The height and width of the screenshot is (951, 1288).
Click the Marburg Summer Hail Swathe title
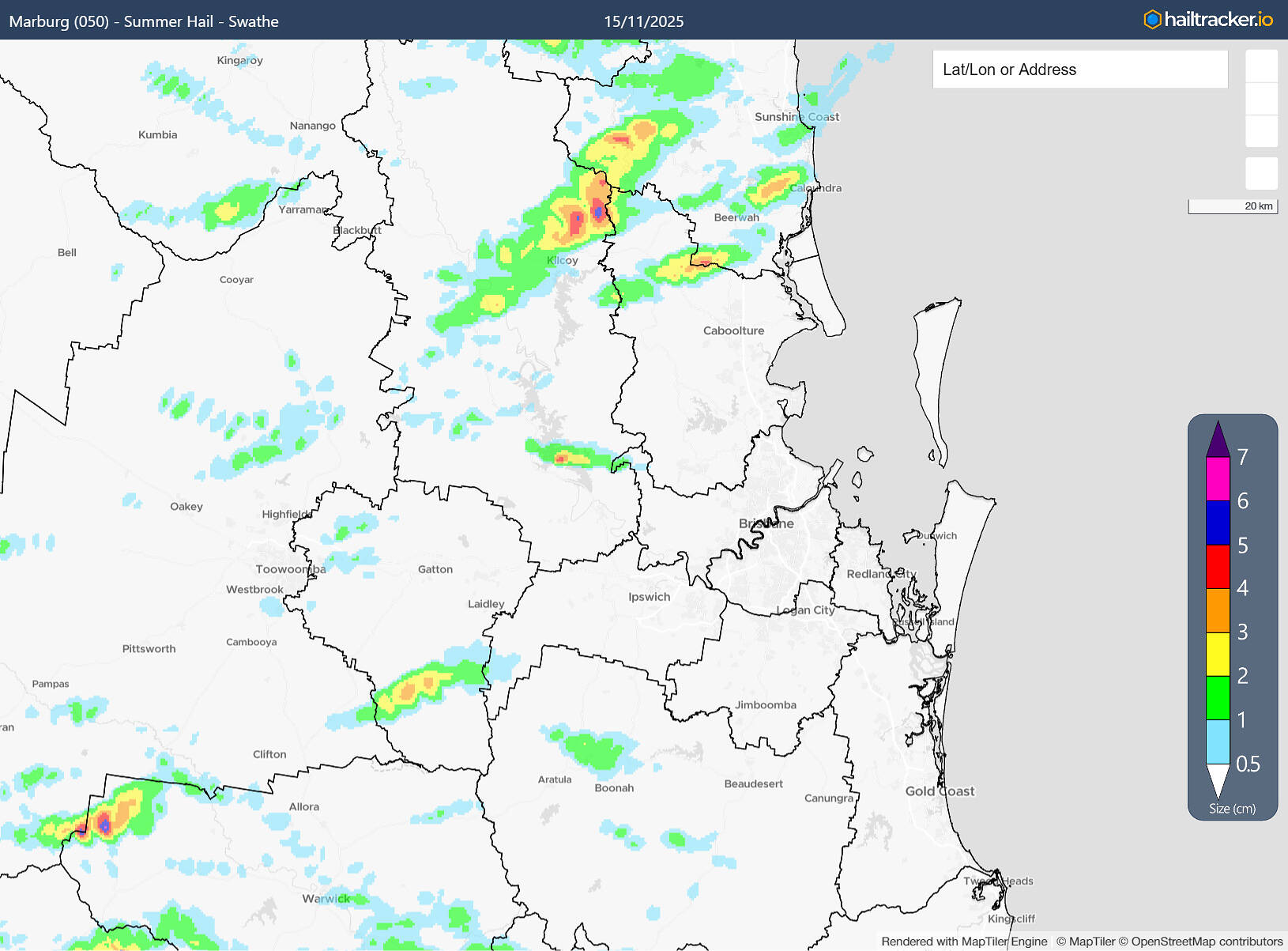[144, 21]
